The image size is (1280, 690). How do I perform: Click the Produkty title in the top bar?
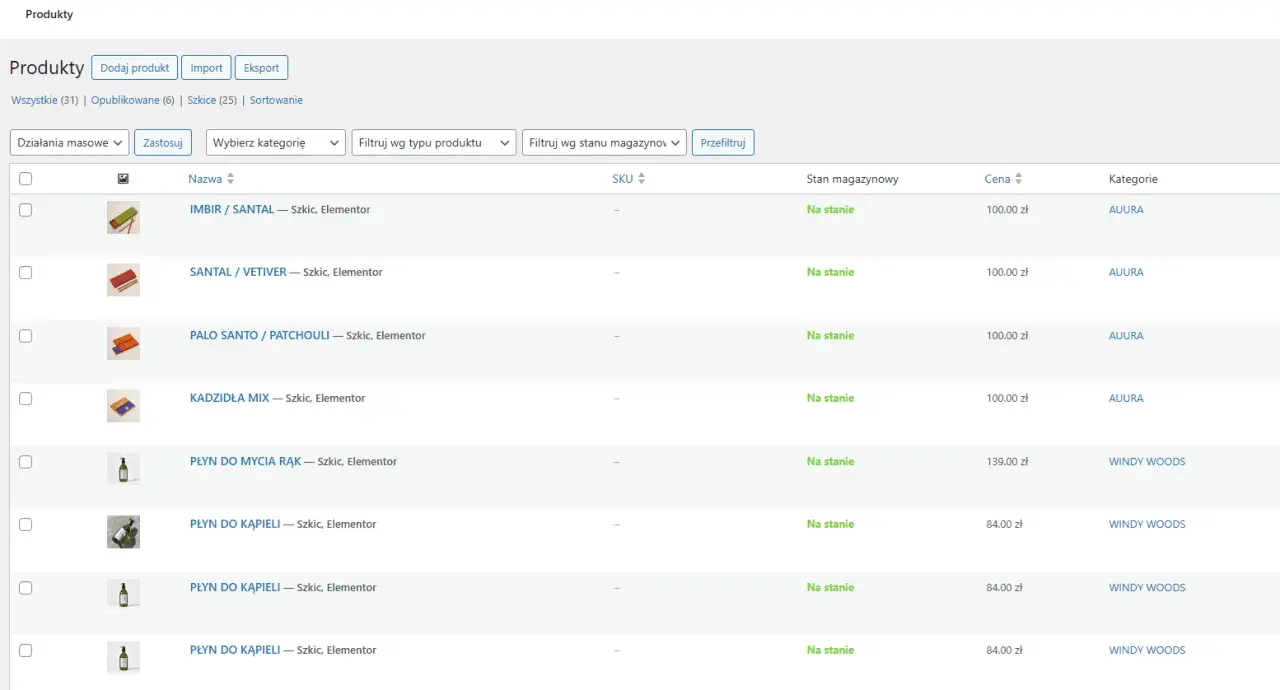(x=49, y=15)
